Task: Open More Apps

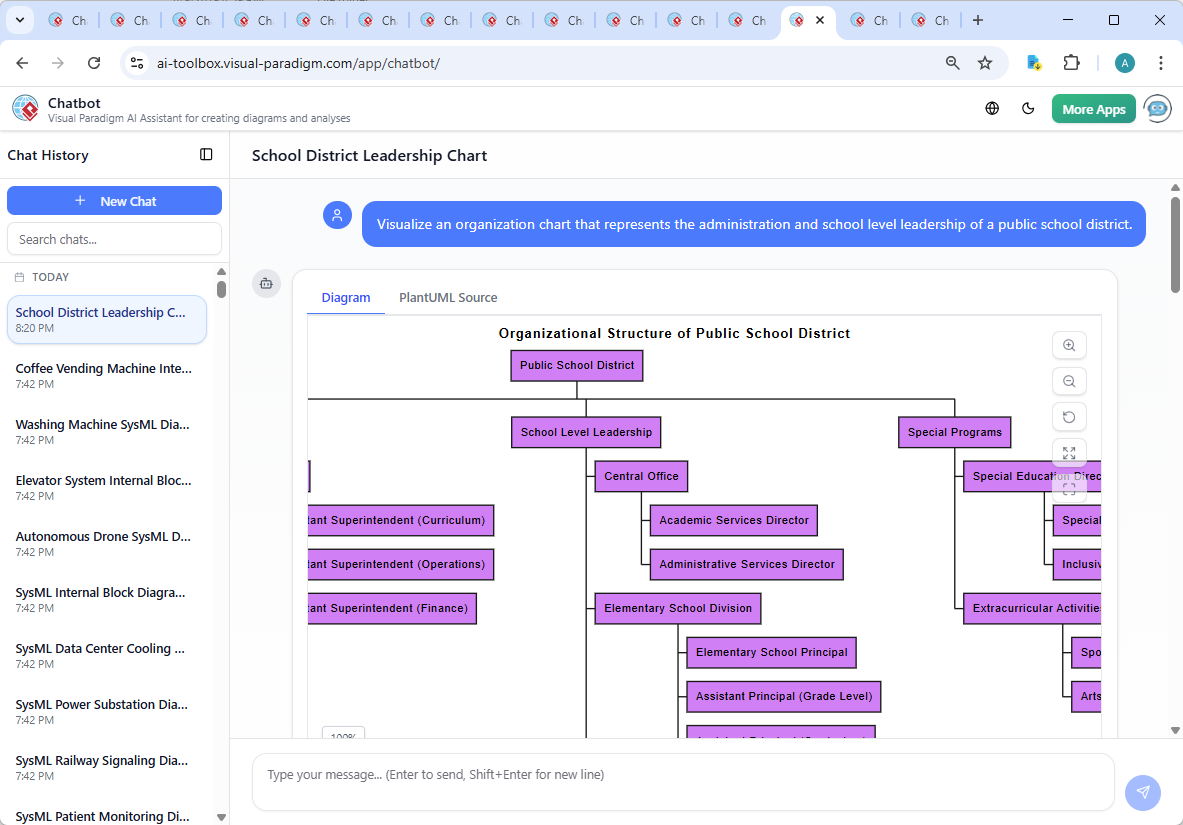Action: [x=1093, y=108]
